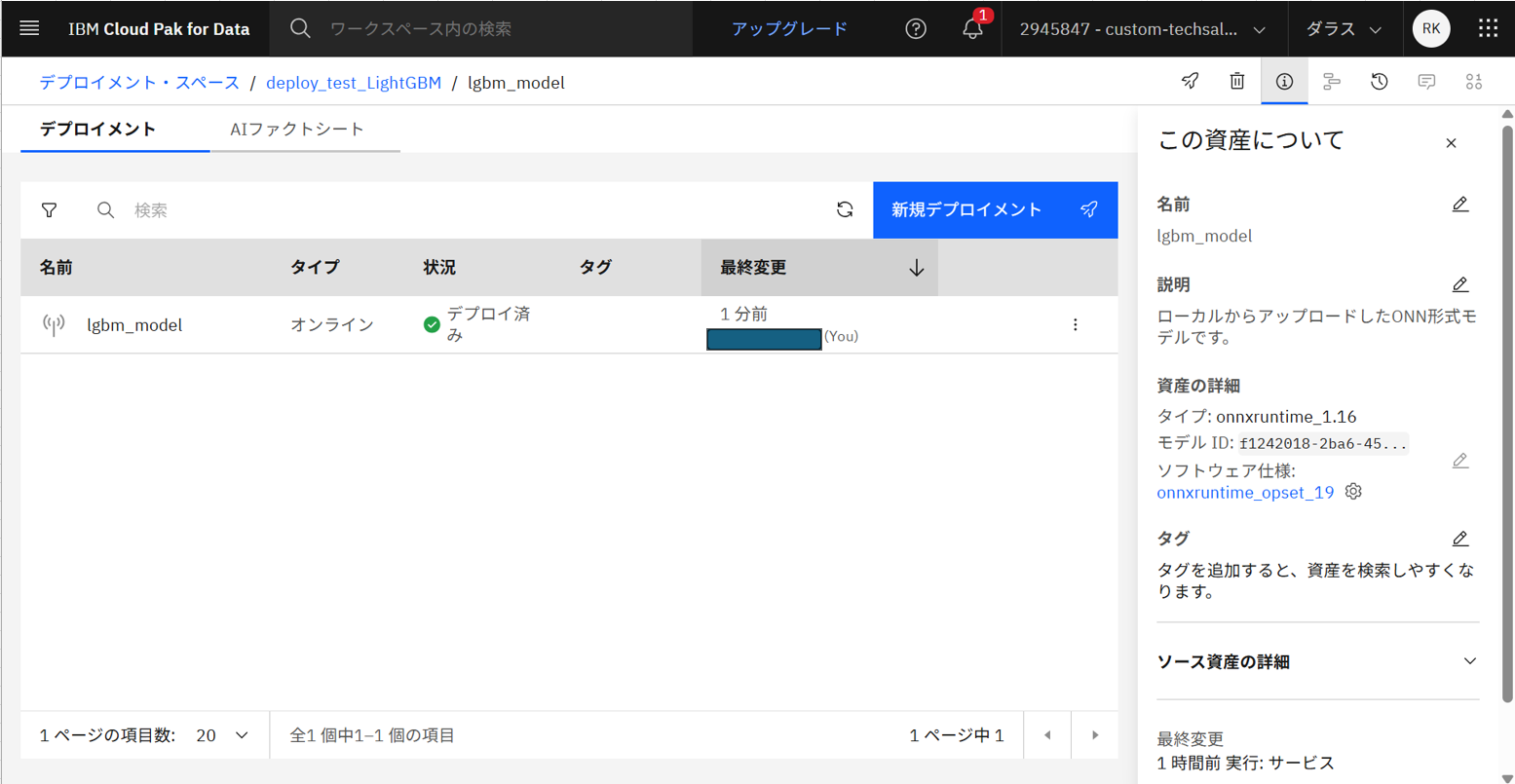The height and width of the screenshot is (784, 1515).
Task: Click 新規デプロイメント button
Action: pos(995,209)
